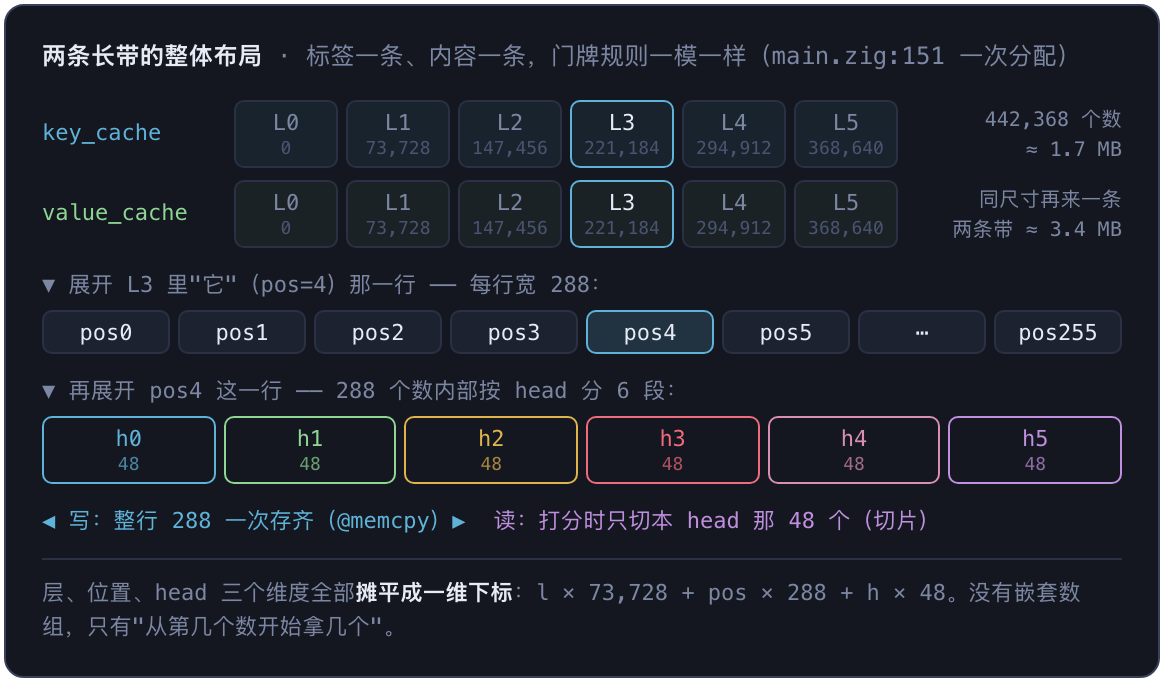Click the 同尺寸再来一条 note

point(1050,199)
